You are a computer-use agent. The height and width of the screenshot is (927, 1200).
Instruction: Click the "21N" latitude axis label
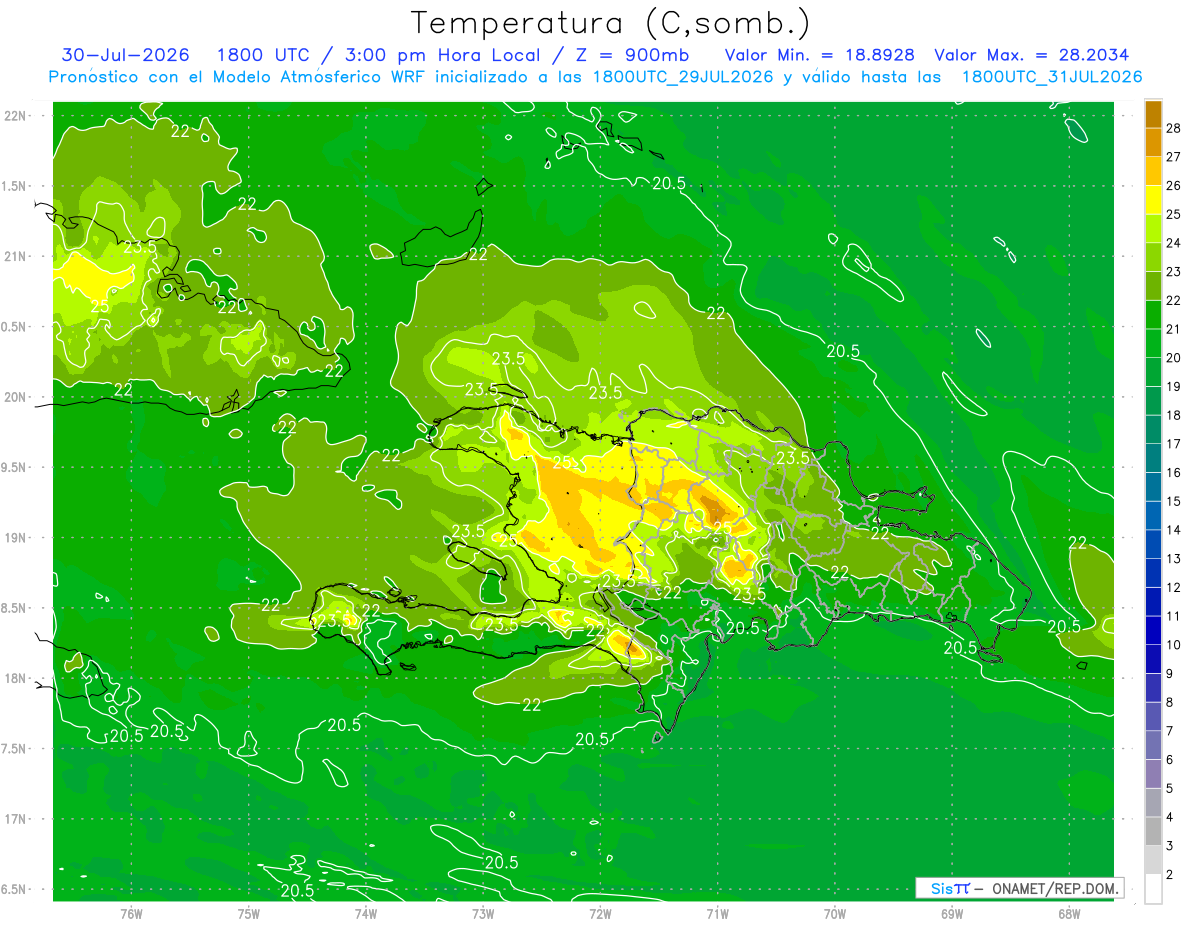[x=16, y=256]
